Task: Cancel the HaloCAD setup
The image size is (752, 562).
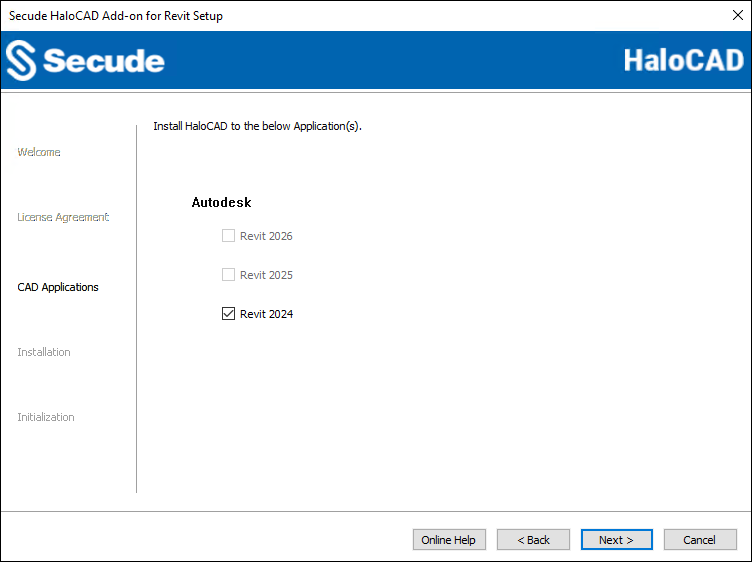Action: [700, 539]
